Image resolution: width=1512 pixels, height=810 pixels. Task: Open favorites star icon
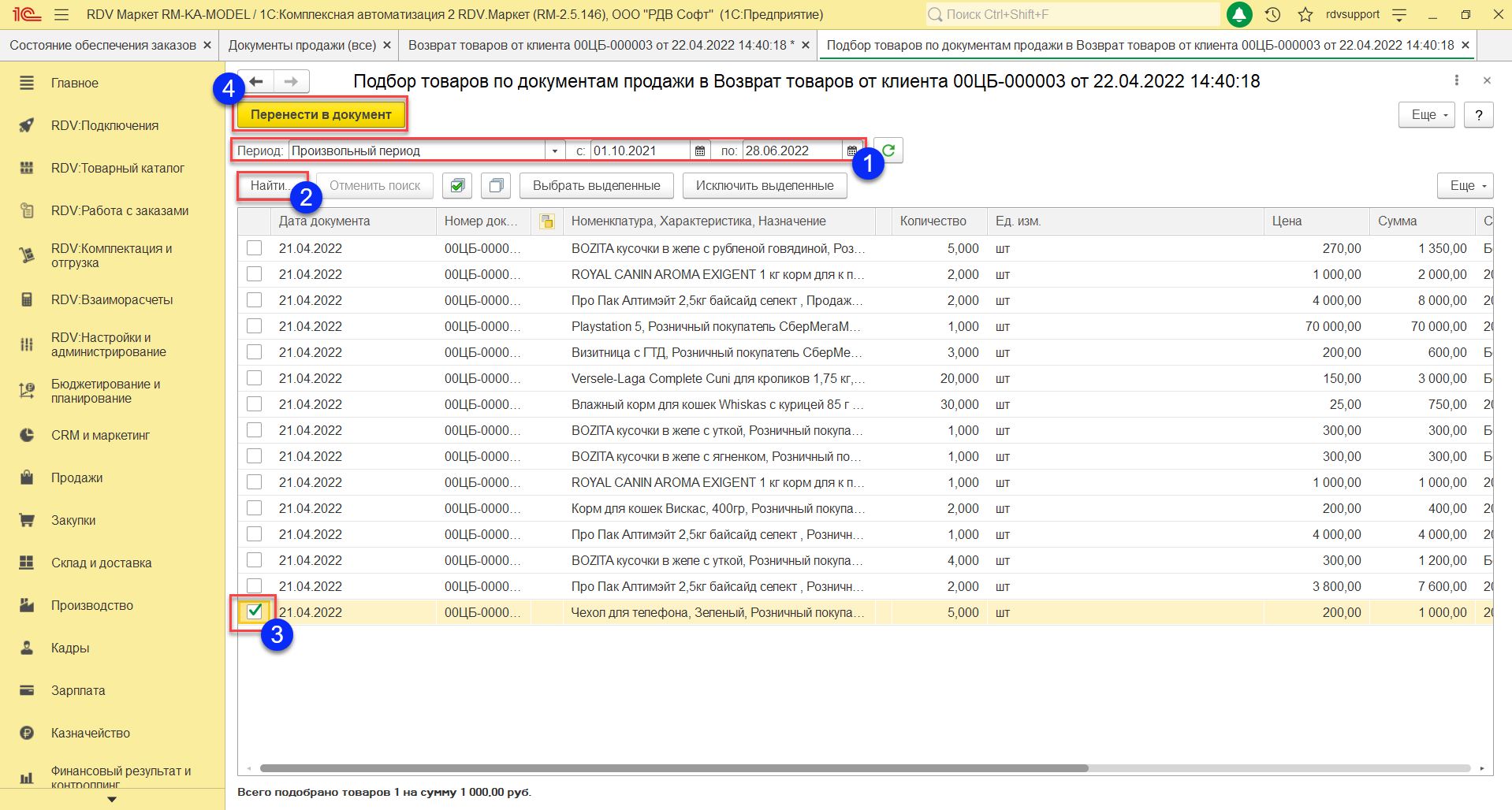coord(1305,14)
